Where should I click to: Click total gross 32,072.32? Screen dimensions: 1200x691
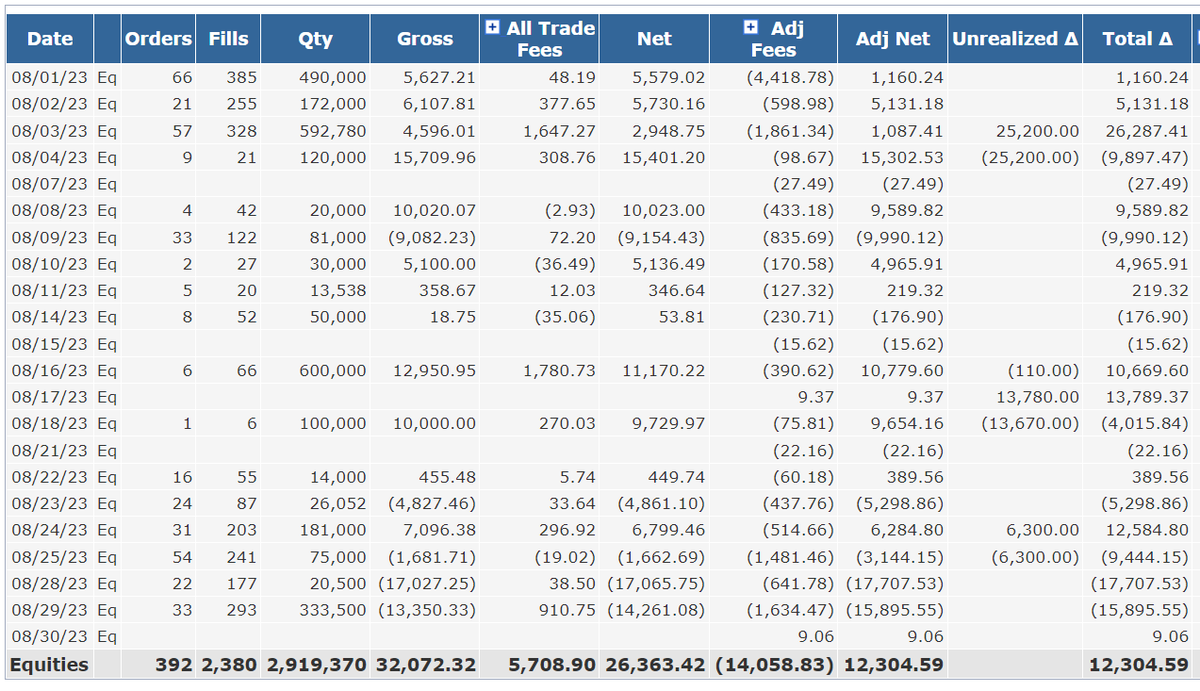pyautogui.click(x=426, y=664)
